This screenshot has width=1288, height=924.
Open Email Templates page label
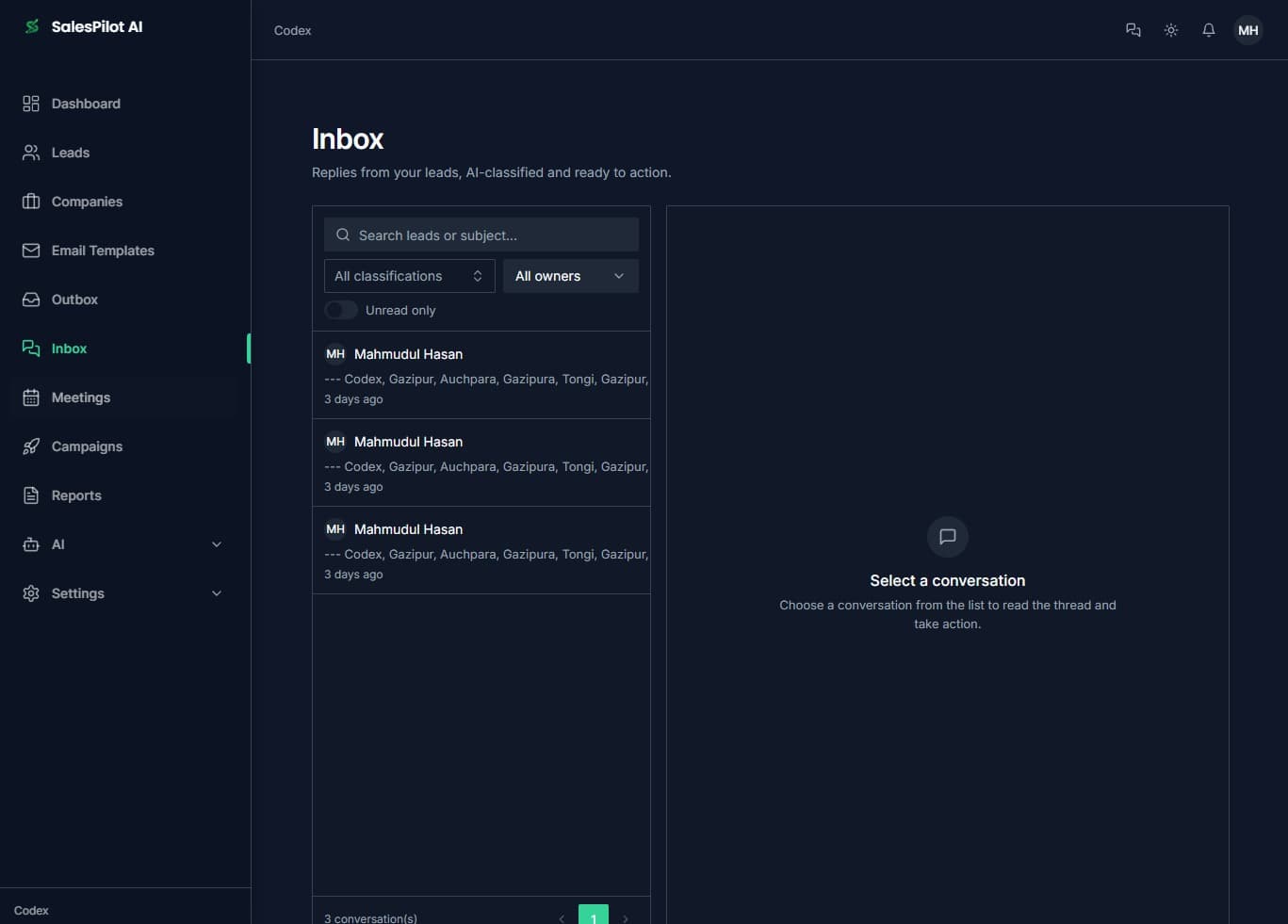[x=103, y=251]
